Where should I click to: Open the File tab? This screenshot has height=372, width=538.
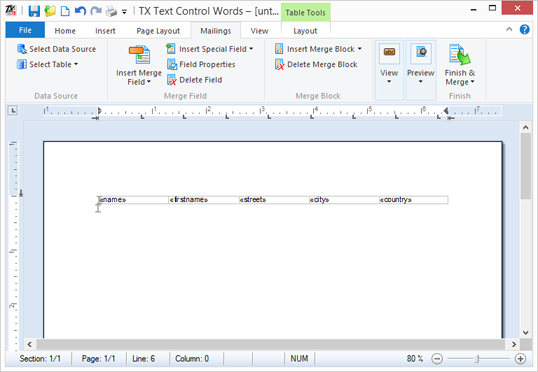25,30
